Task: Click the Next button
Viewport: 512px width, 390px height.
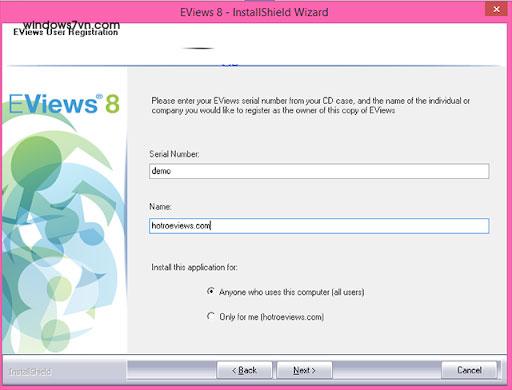Action: 304,370
